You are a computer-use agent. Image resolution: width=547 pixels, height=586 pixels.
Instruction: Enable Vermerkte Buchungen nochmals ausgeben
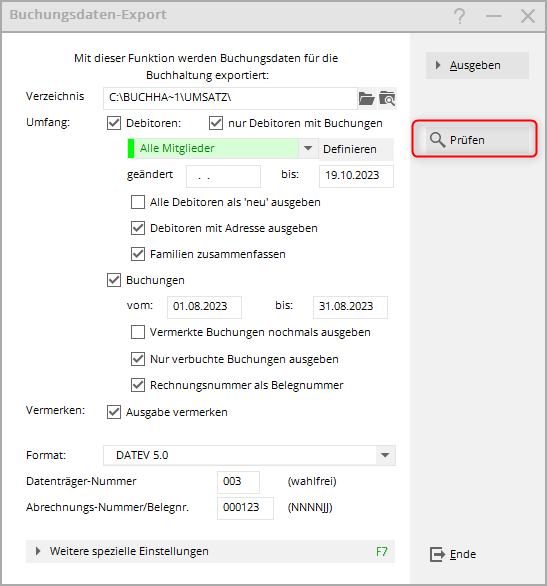tap(138, 332)
